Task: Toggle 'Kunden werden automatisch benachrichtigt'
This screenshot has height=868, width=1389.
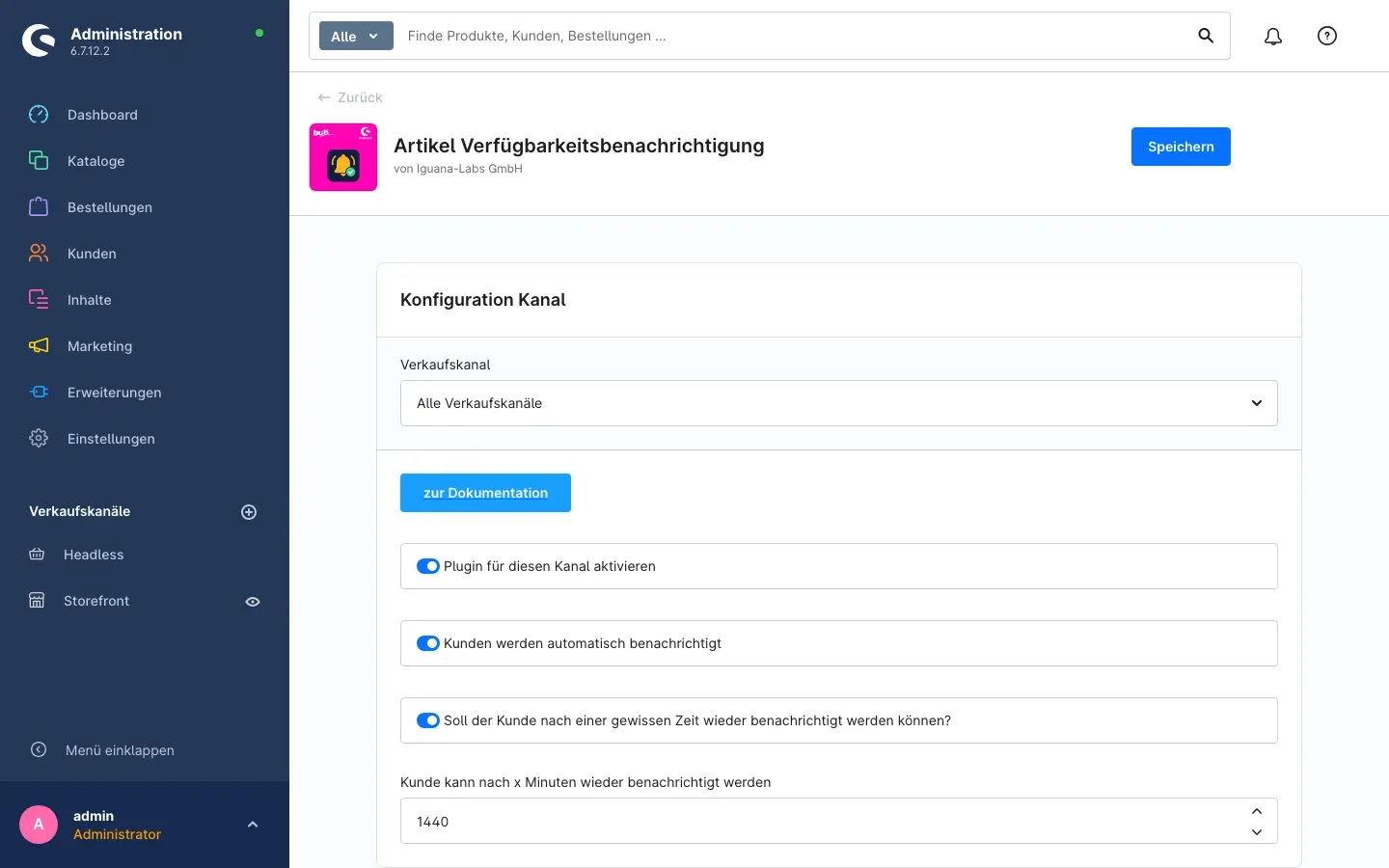Action: point(428,643)
